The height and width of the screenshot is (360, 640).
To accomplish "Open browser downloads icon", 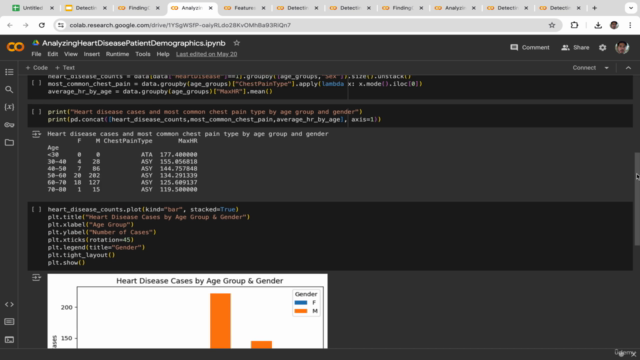I will pyautogui.click(x=598, y=25).
